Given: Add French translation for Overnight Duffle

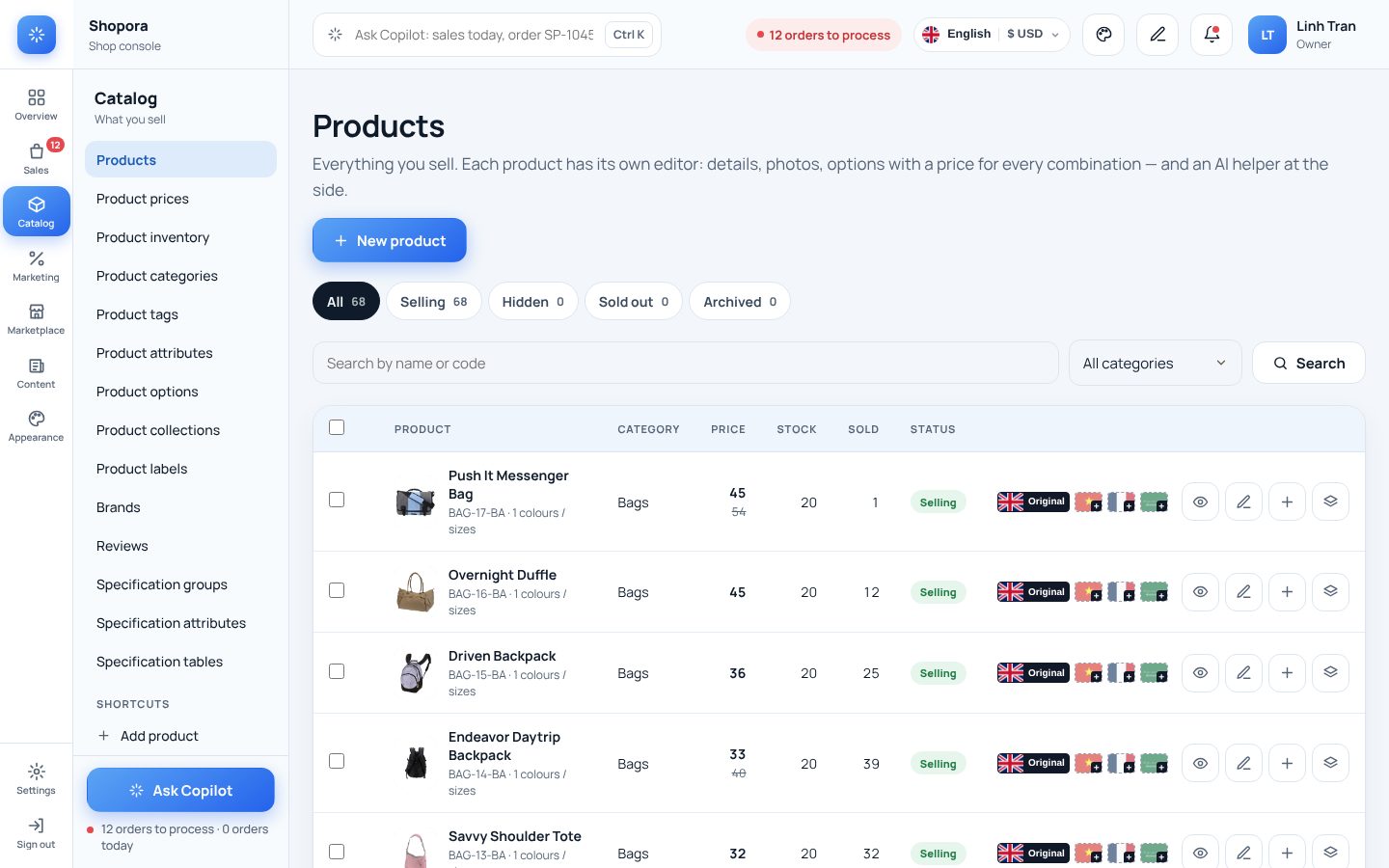Looking at the screenshot, I should click(1121, 591).
